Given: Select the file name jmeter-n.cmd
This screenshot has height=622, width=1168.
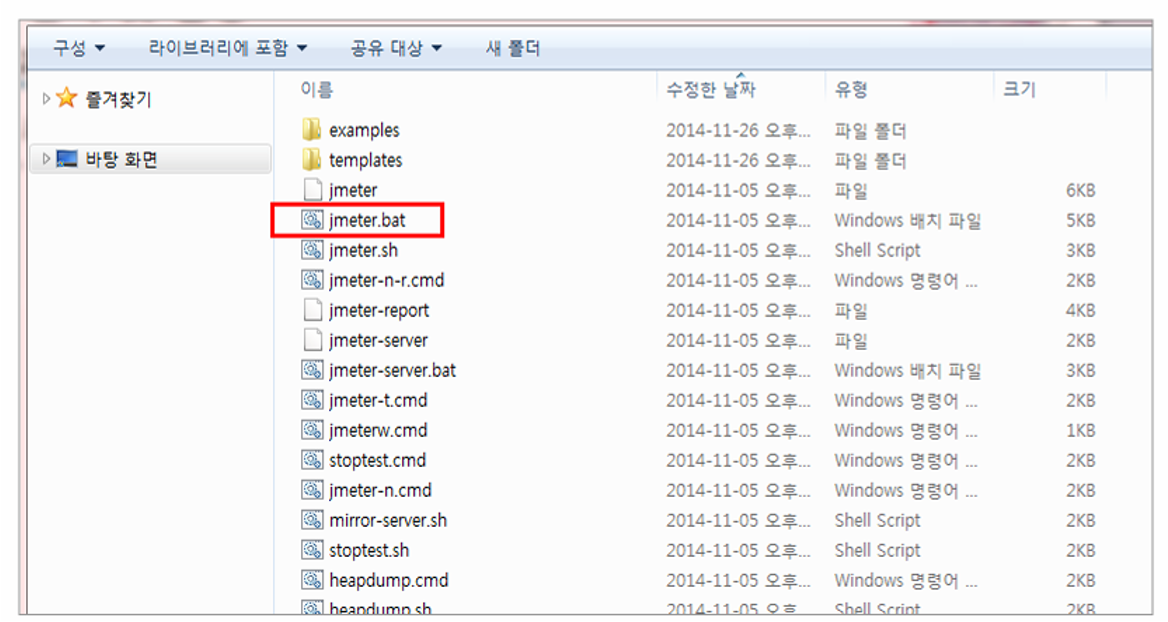Looking at the screenshot, I should click(x=381, y=490).
